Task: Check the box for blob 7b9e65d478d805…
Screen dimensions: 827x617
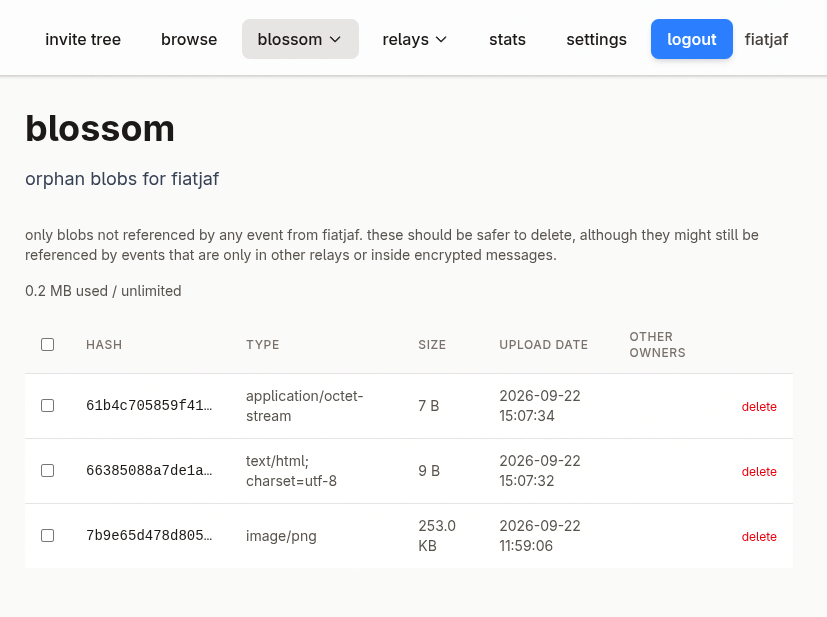Action: pyautogui.click(x=47, y=536)
